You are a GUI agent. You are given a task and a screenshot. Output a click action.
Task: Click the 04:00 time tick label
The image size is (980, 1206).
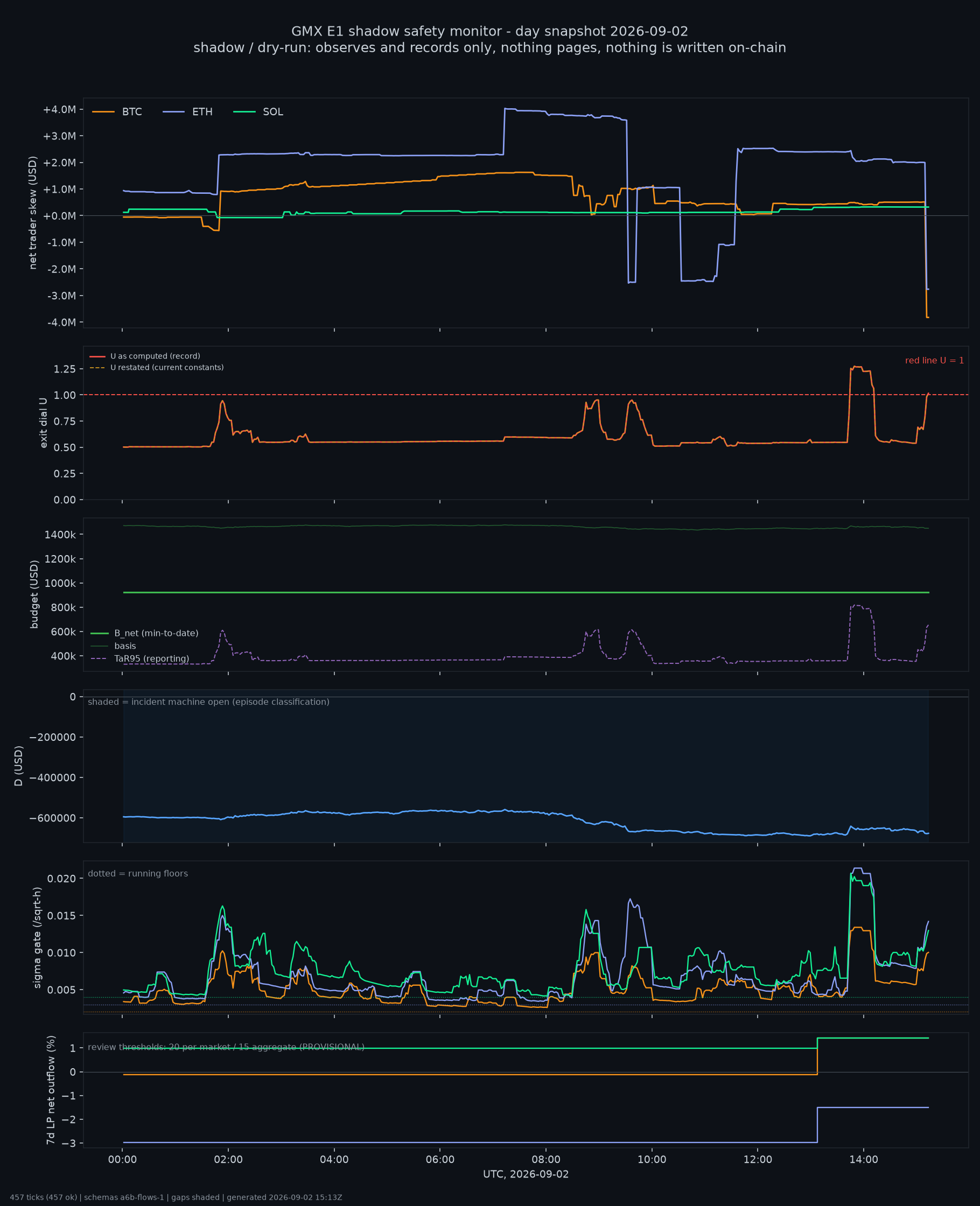click(334, 1160)
